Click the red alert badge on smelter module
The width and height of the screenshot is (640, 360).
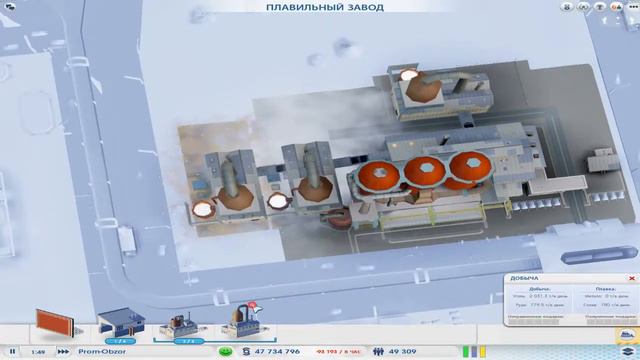(x=252, y=305)
